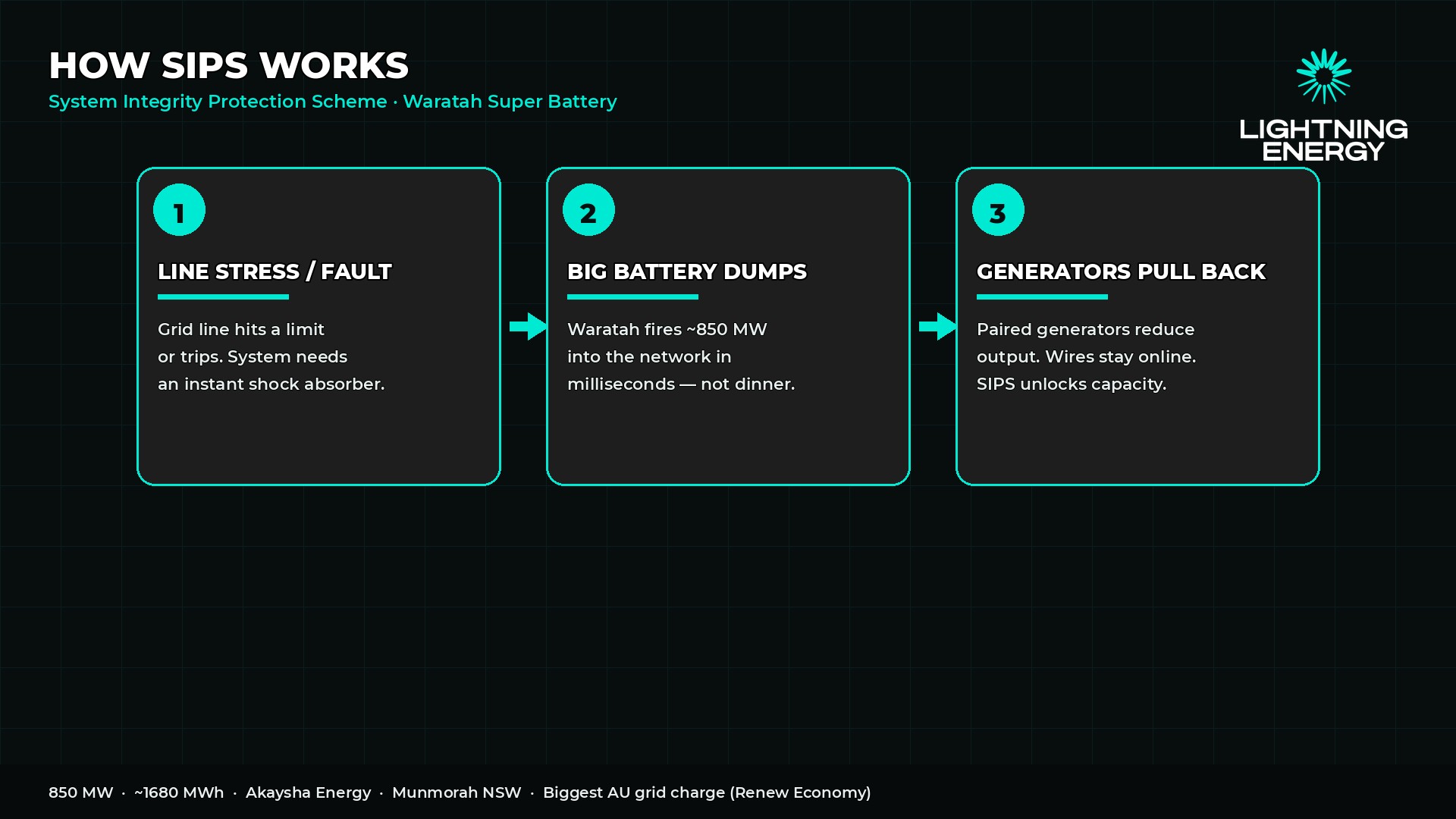Viewport: 1456px width, 819px height.
Task: Click the footer value '~1680 MWh'
Action: 179,792
